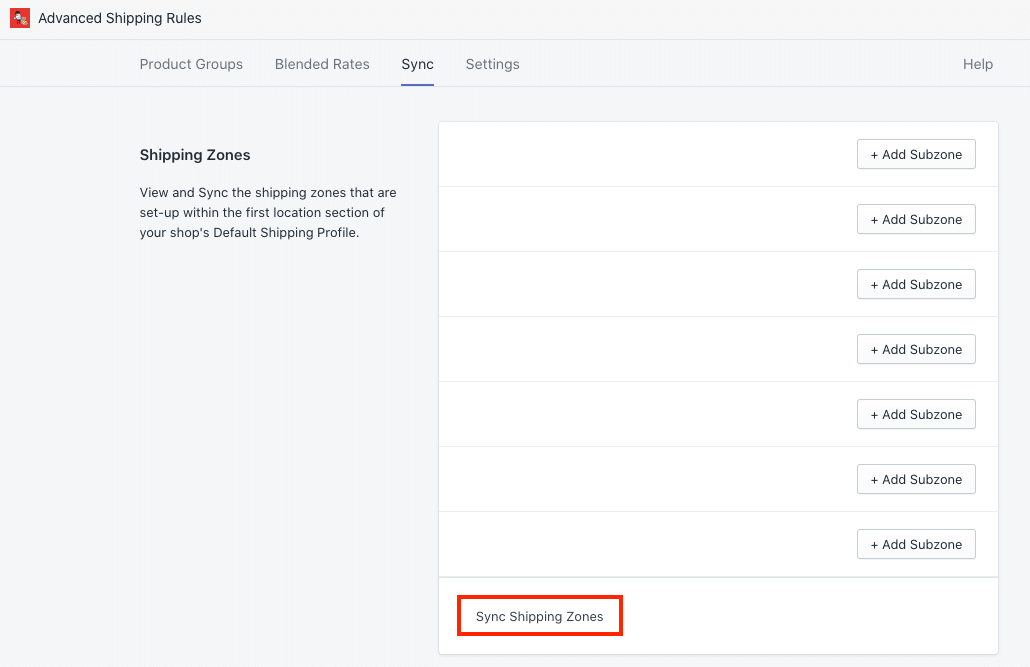Click the shipping zones description paragraph

pyautogui.click(x=268, y=212)
